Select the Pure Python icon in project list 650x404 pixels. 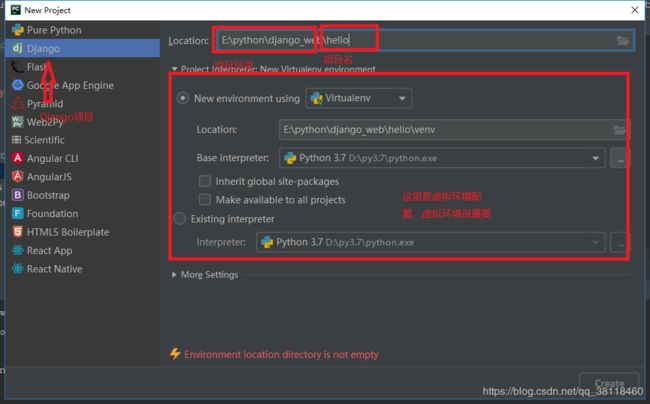(x=18, y=30)
